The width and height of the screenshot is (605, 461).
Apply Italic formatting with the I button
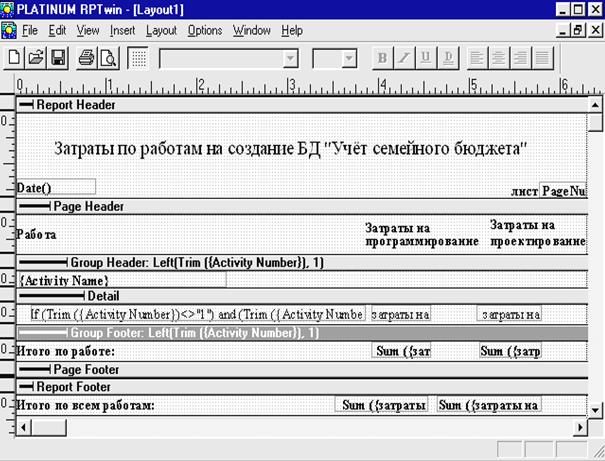pyautogui.click(x=404, y=58)
